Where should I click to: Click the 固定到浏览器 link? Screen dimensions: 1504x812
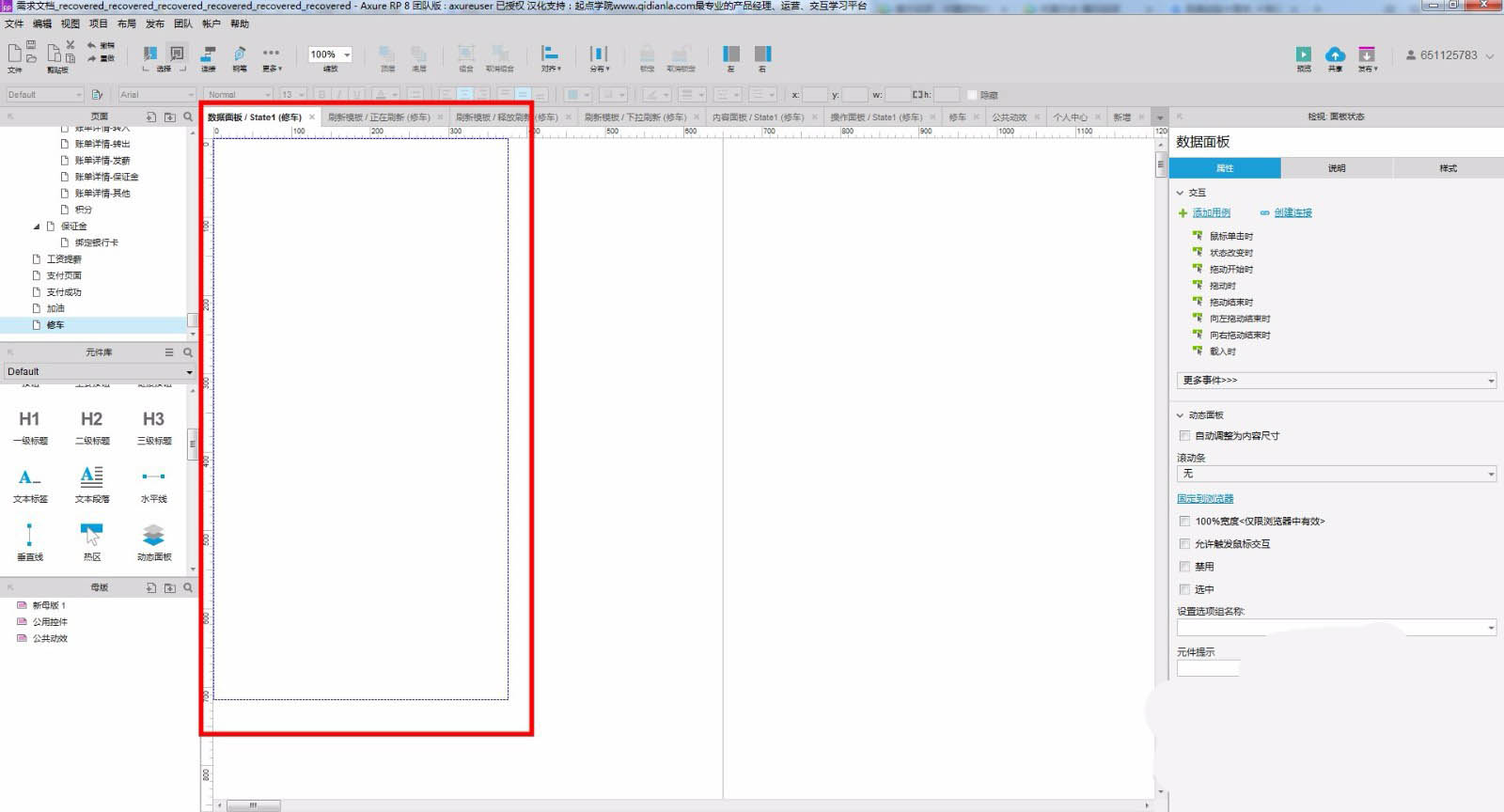[1205, 499]
